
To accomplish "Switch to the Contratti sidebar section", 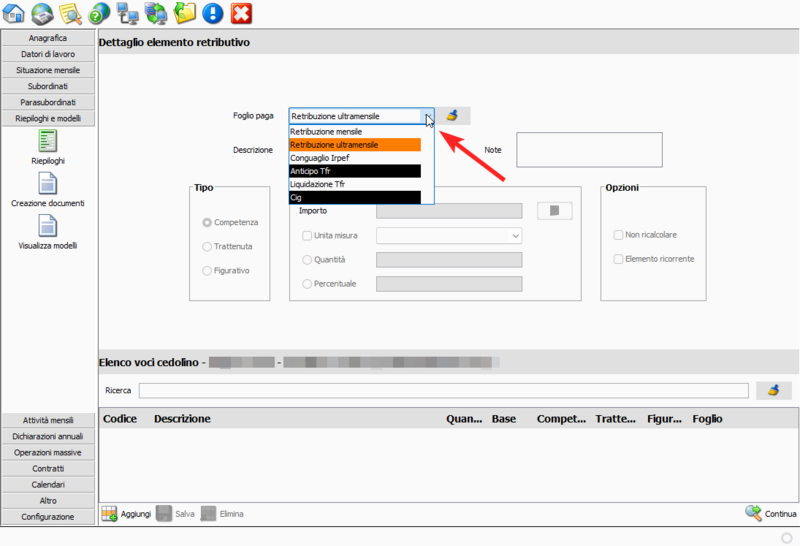I will coord(48,468).
